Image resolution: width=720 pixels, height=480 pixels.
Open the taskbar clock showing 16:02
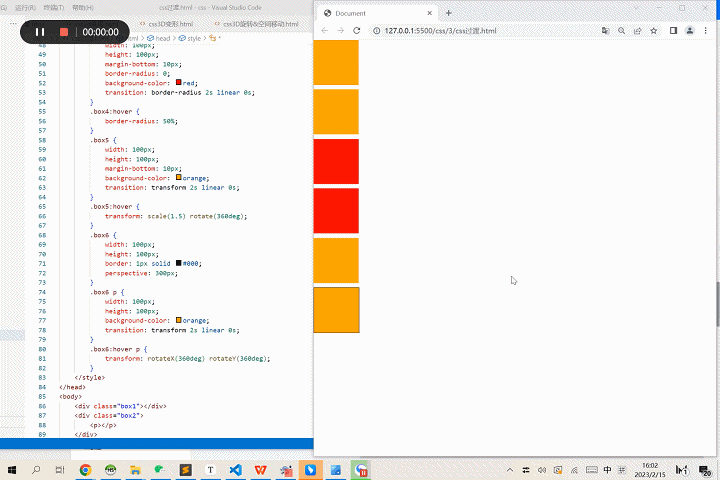pos(650,470)
